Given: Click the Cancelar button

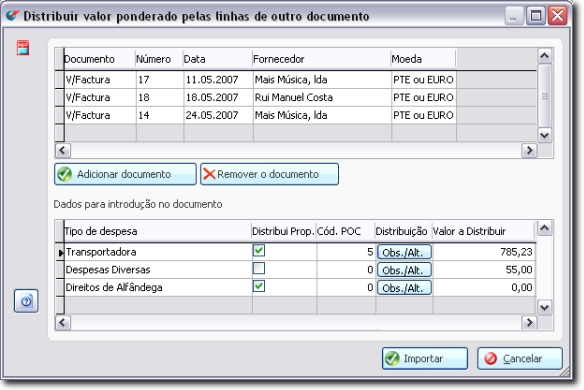Looking at the screenshot, I should click(520, 358).
